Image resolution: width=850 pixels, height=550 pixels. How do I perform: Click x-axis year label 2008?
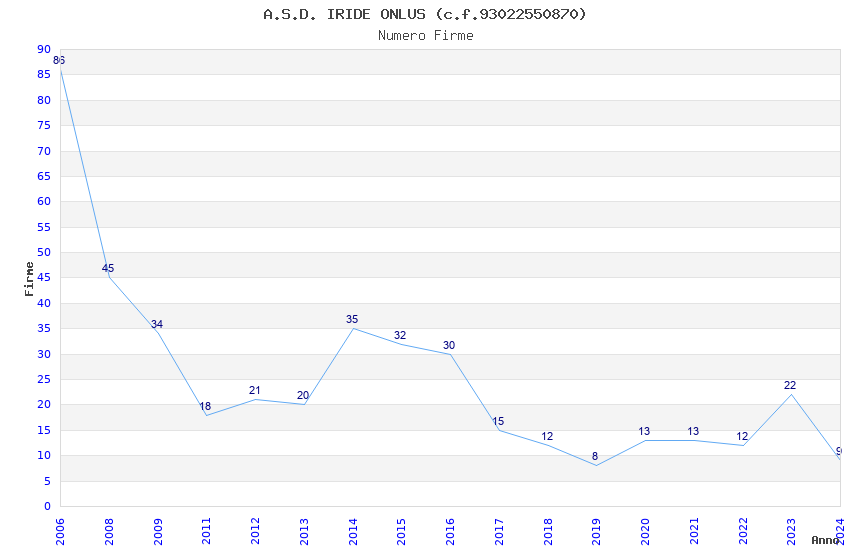(109, 532)
